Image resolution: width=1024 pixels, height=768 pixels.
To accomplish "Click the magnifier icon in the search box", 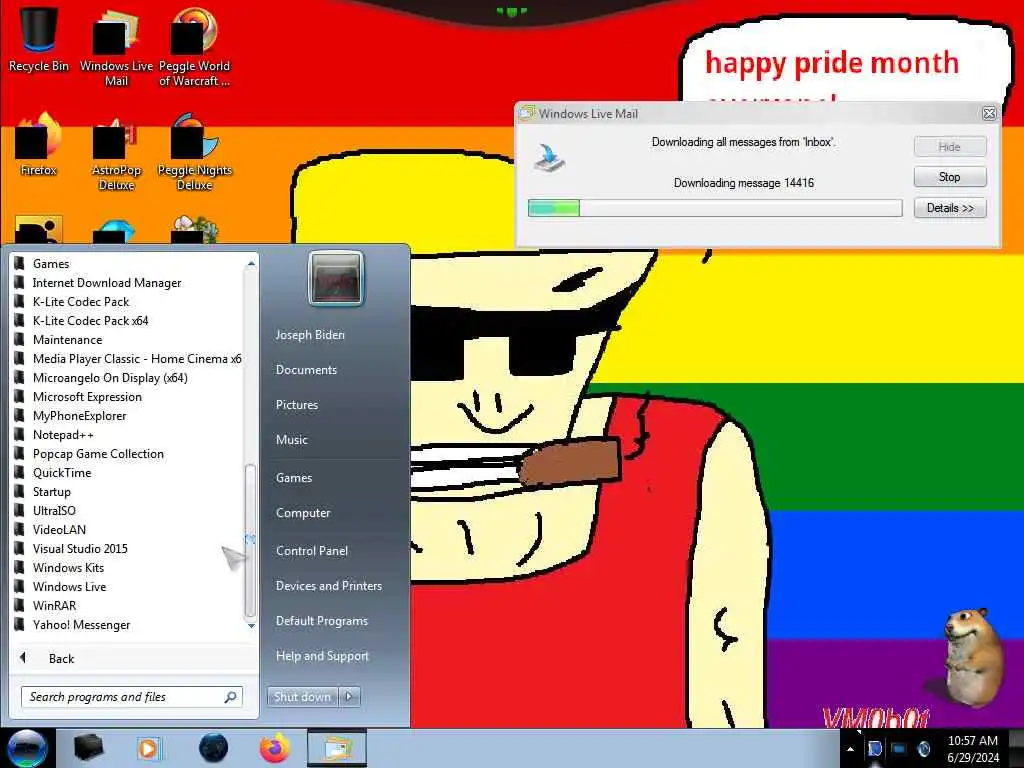I will (x=230, y=697).
